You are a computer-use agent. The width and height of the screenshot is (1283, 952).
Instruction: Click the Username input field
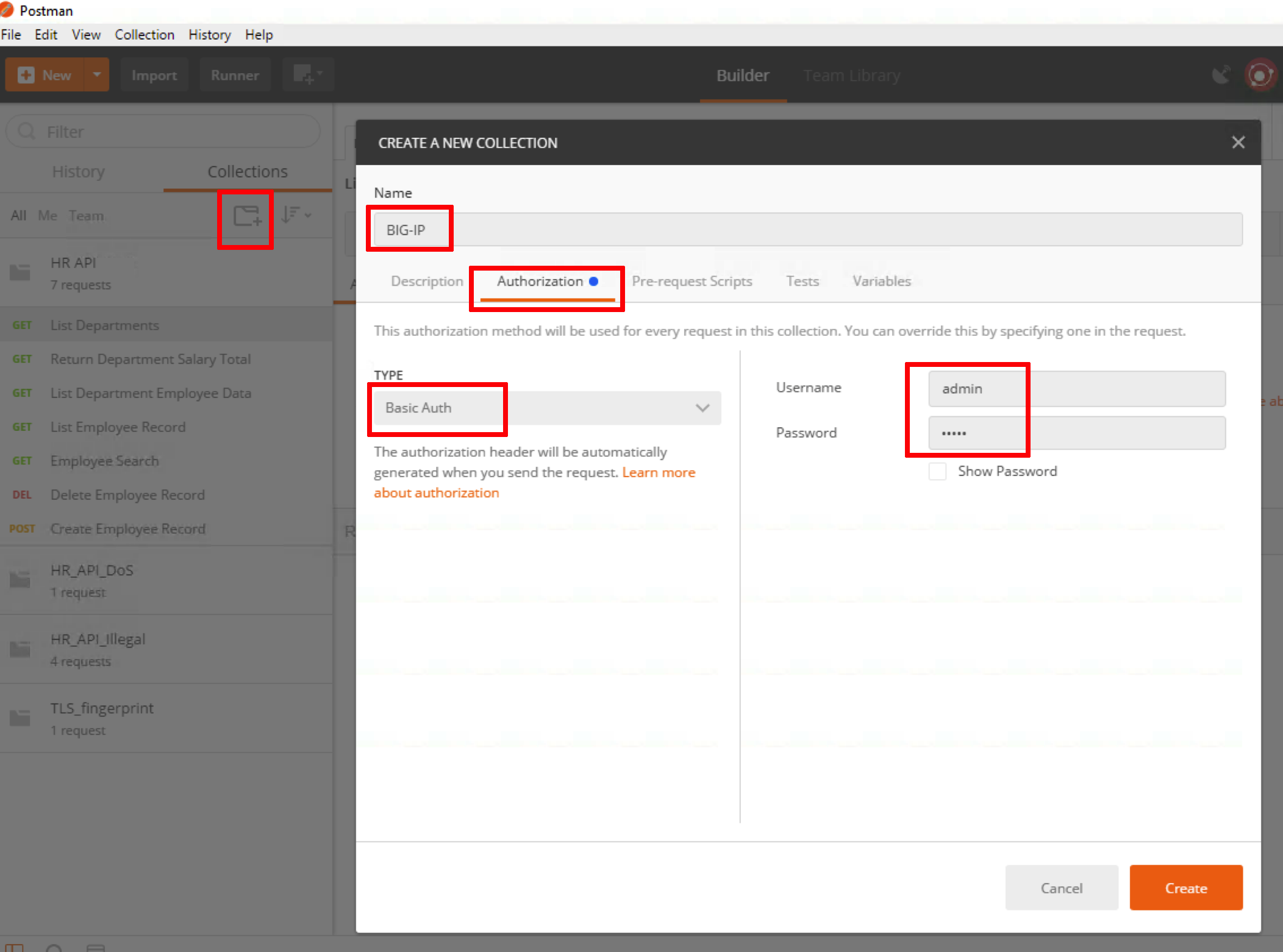click(1077, 388)
